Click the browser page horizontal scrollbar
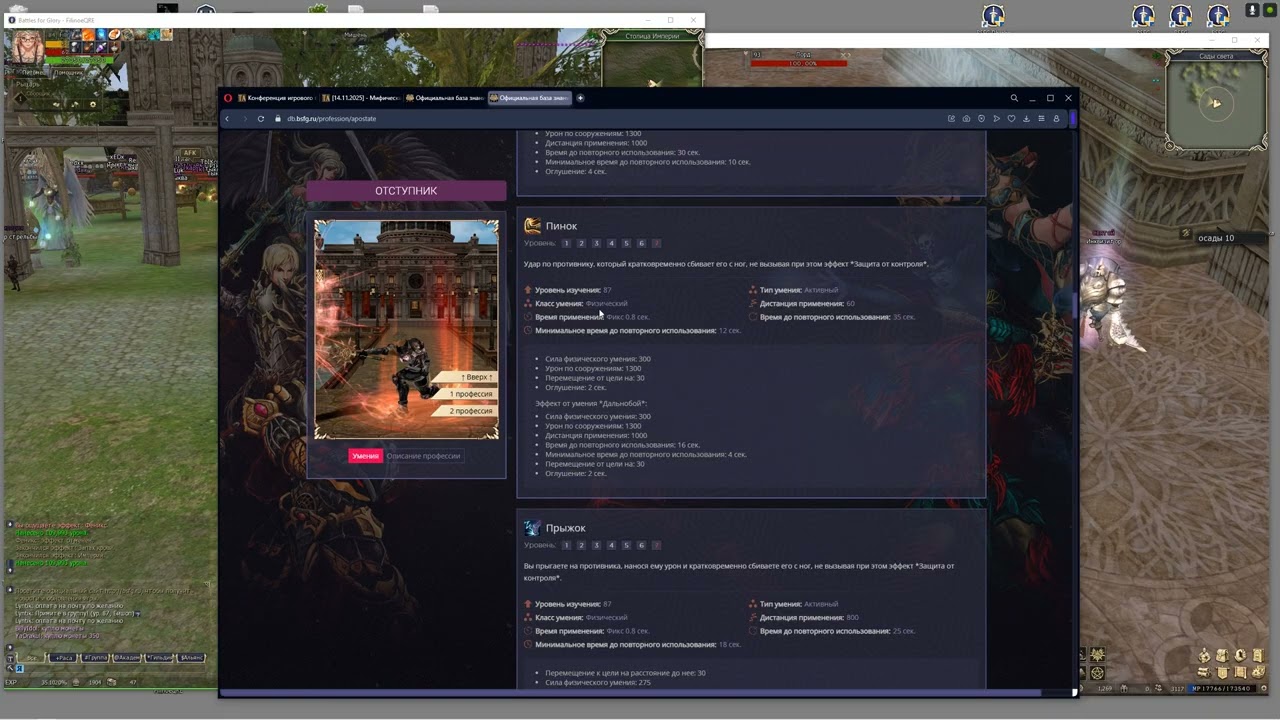 (630, 692)
